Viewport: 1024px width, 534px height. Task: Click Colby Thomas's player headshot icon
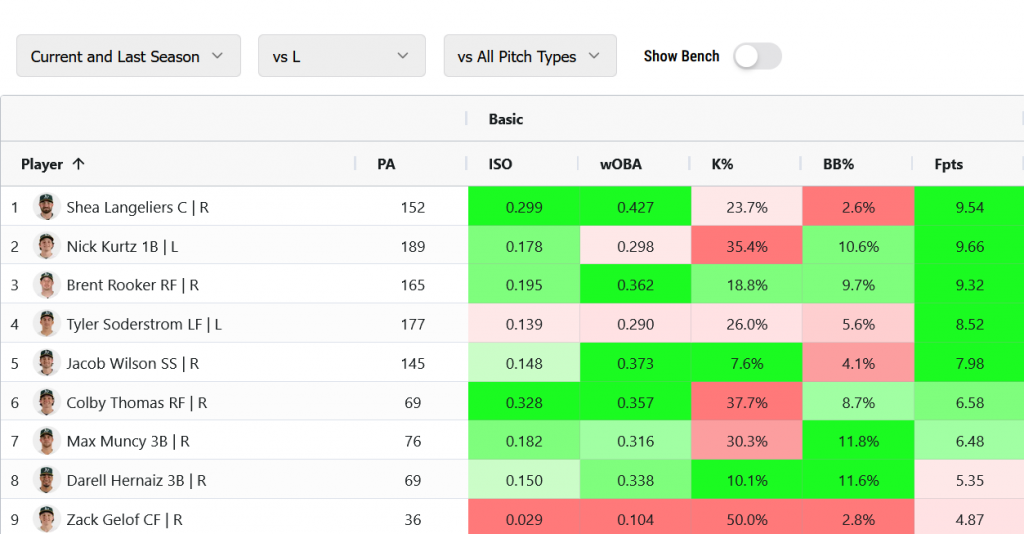[x=45, y=402]
